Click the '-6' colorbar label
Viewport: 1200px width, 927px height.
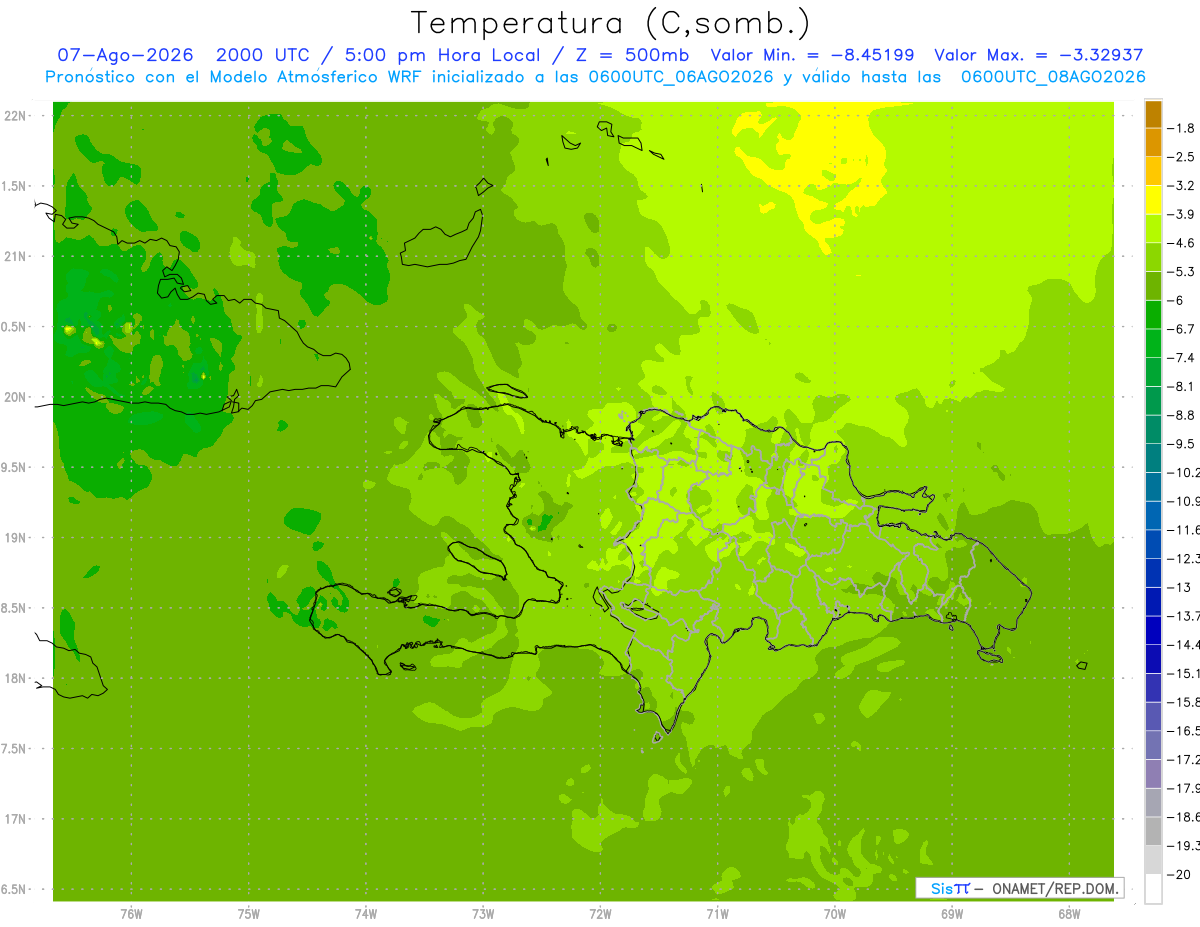[x=1177, y=300]
